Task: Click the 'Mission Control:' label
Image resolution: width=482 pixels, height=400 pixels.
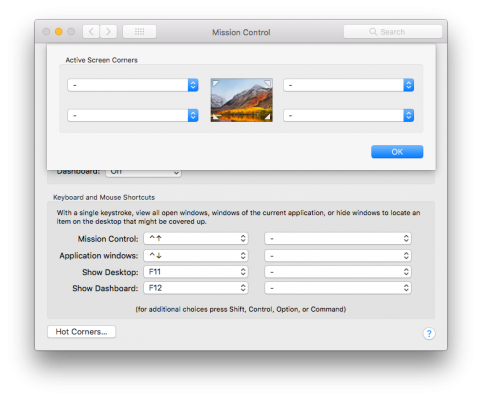Action: coord(108,239)
